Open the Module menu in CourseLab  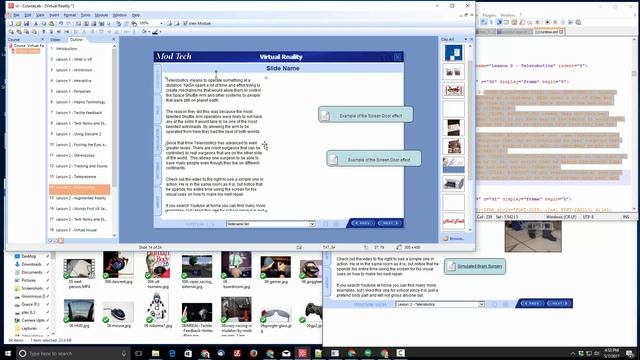pyautogui.click(x=101, y=15)
